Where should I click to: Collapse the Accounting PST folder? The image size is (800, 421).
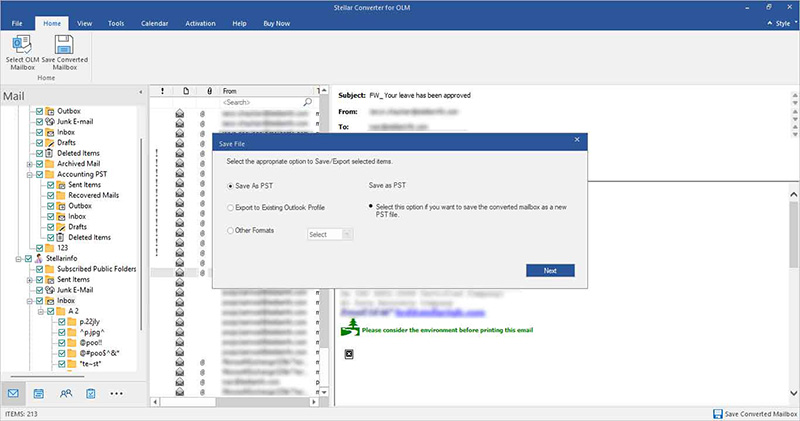click(x=27, y=174)
